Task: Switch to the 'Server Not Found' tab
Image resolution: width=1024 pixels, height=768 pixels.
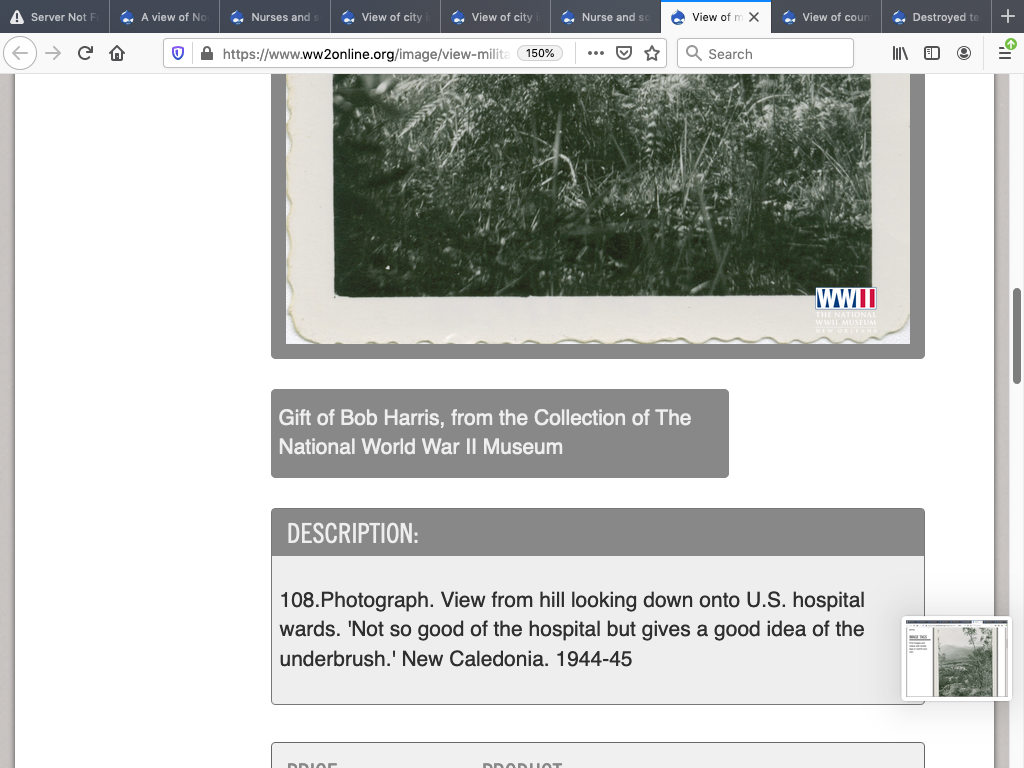Action: coord(55,17)
